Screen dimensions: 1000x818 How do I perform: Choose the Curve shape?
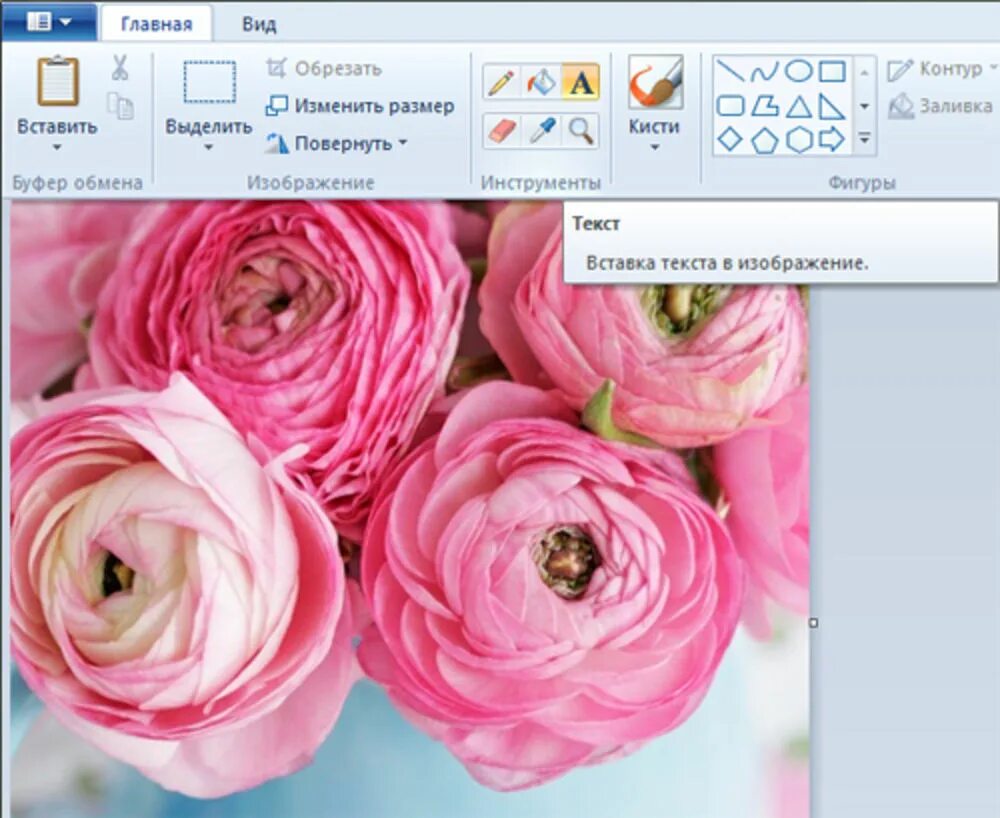(x=763, y=71)
